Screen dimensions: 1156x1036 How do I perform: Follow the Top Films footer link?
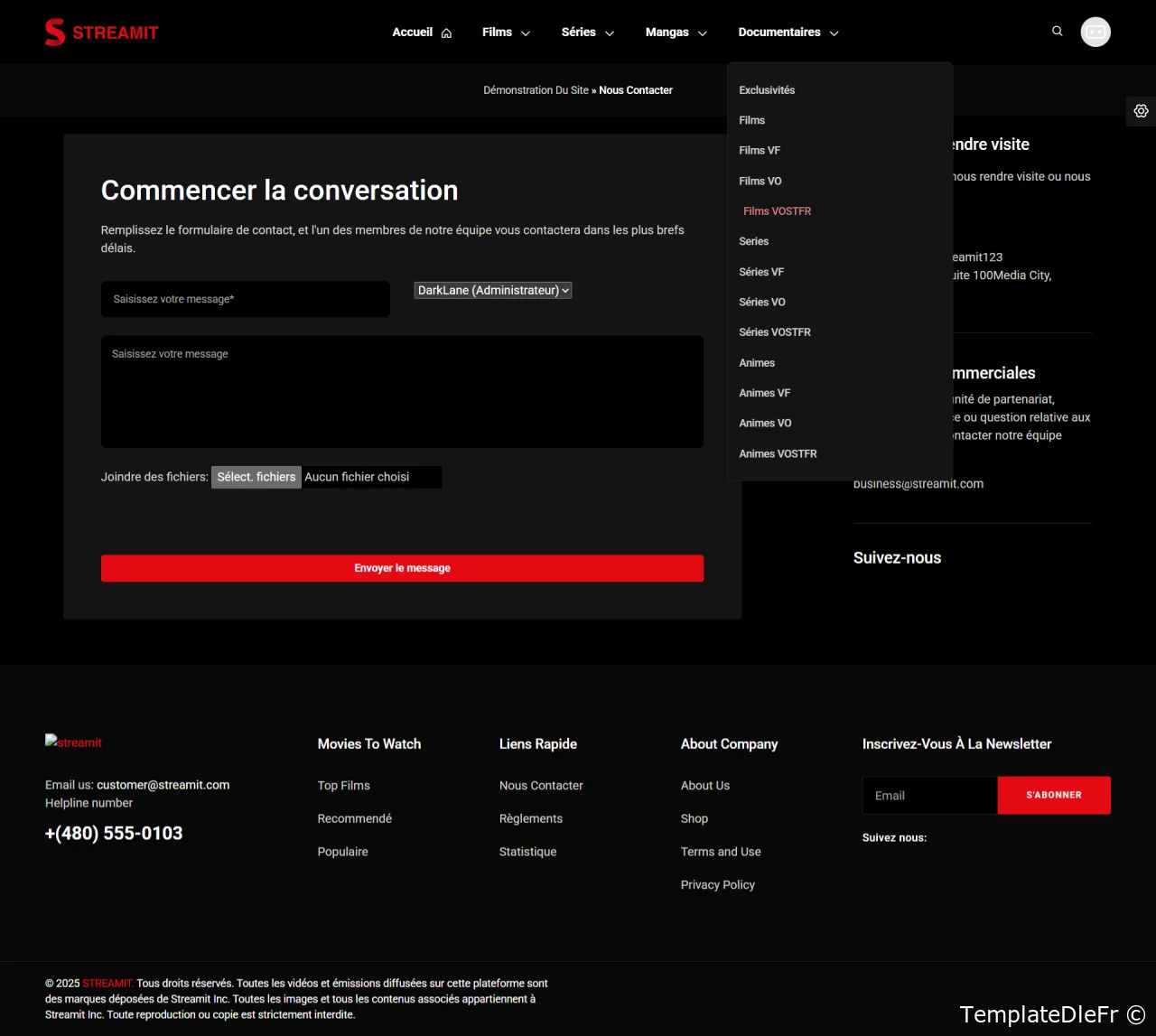343,786
